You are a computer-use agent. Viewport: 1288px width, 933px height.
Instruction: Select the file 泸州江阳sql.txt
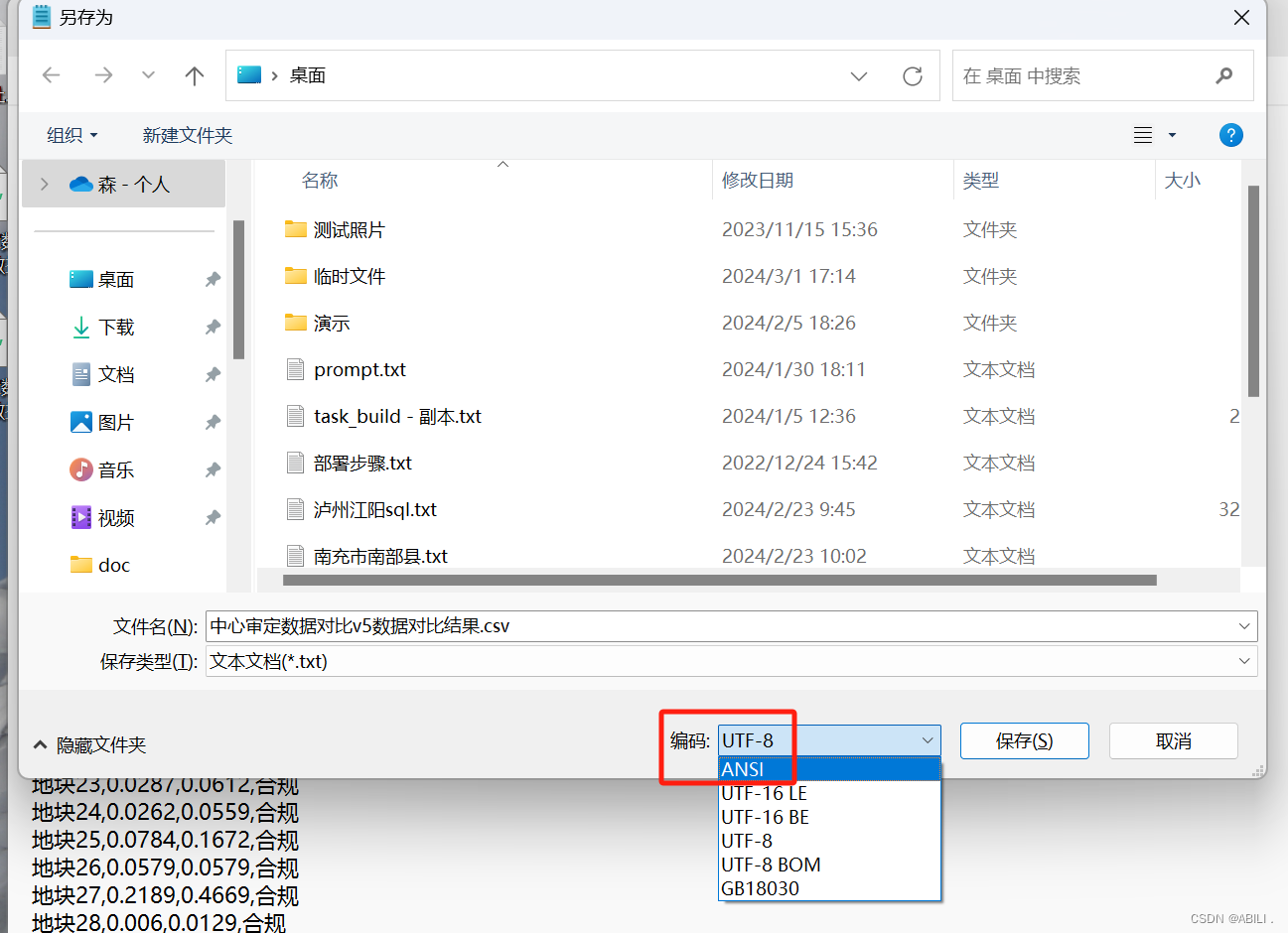click(x=374, y=509)
